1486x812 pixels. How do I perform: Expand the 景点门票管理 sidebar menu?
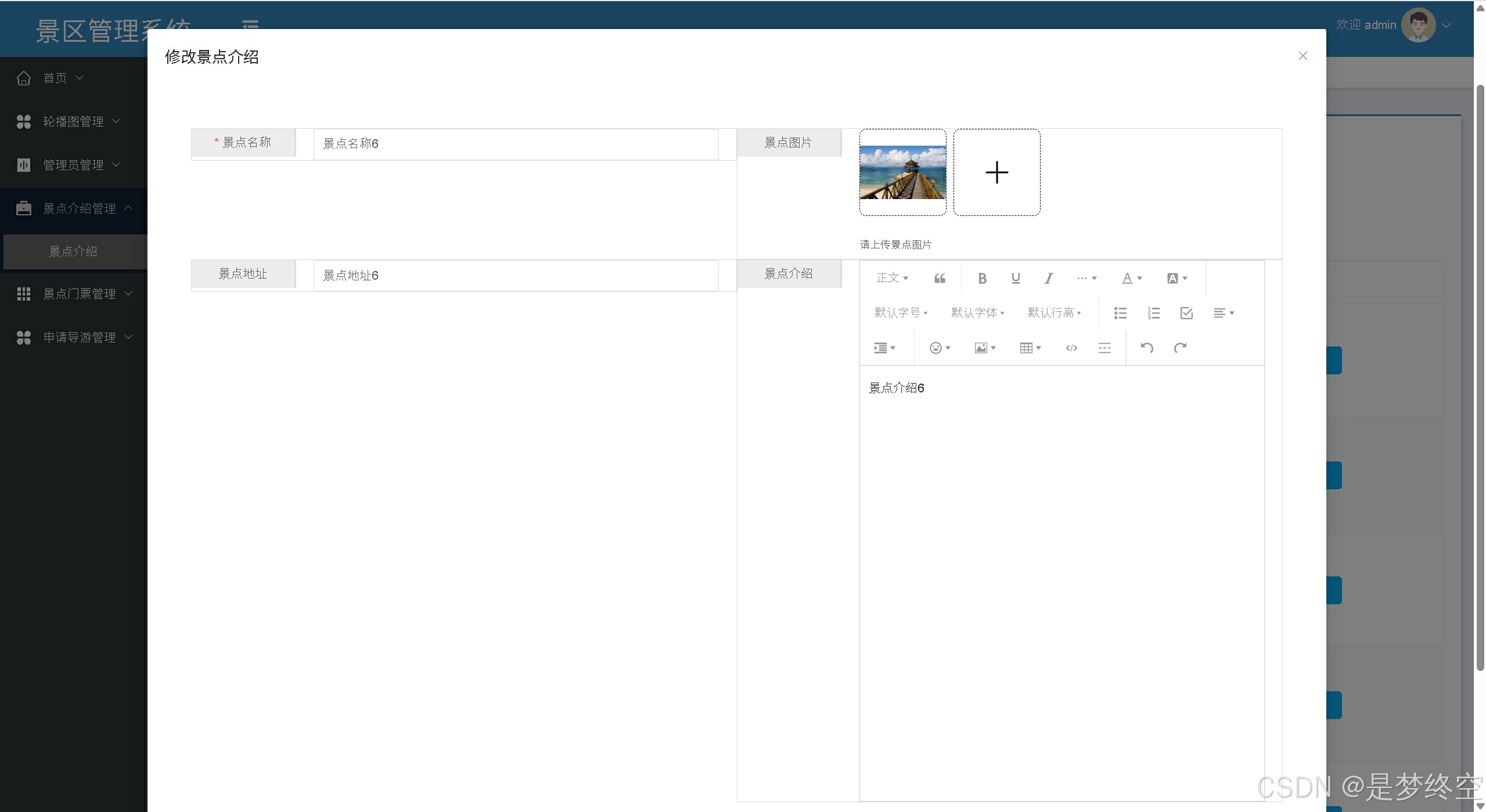click(x=80, y=294)
